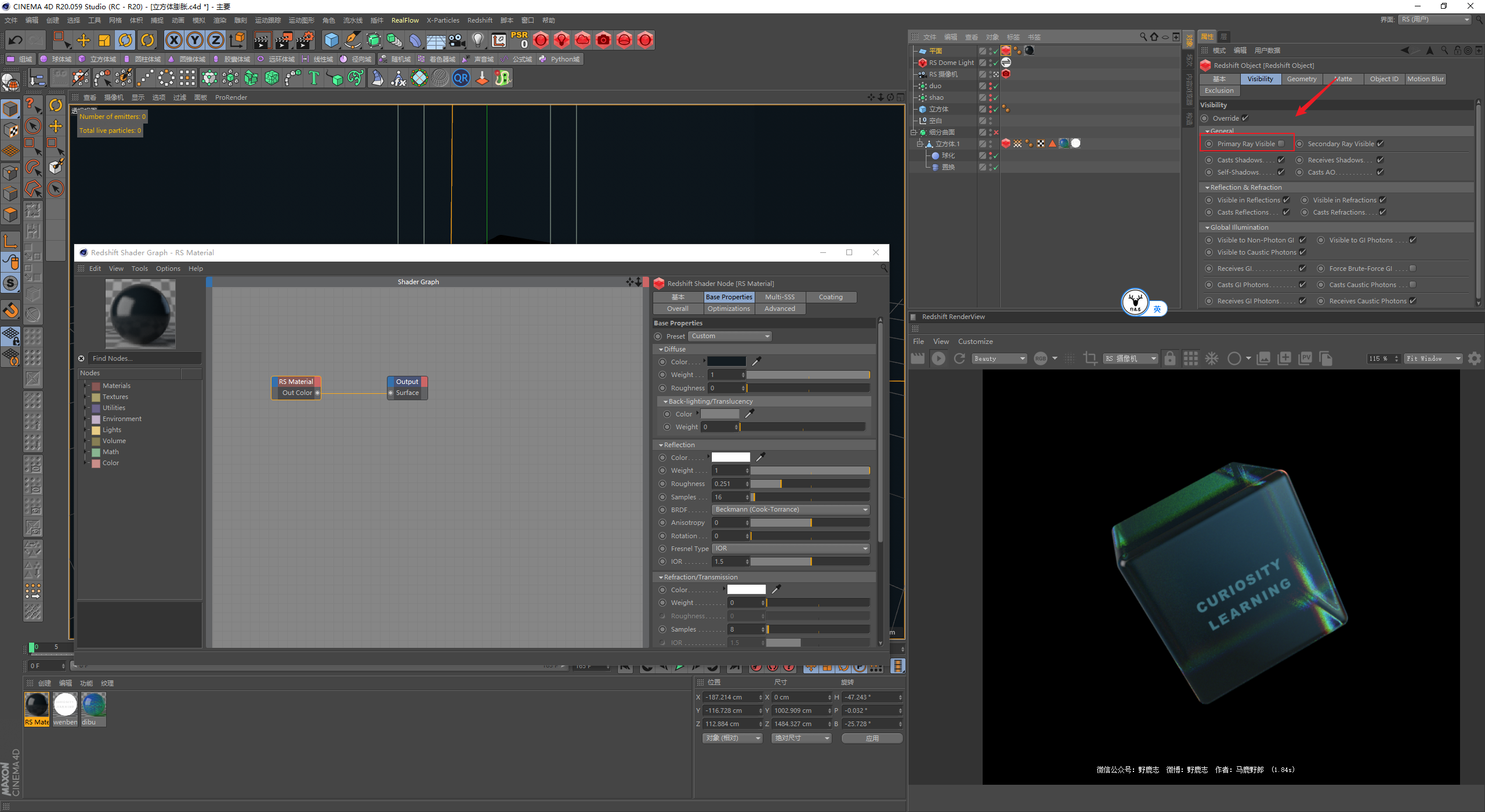Image resolution: width=1485 pixels, height=812 pixels.
Task: Open the Redshift menu in menu bar
Action: (x=480, y=20)
